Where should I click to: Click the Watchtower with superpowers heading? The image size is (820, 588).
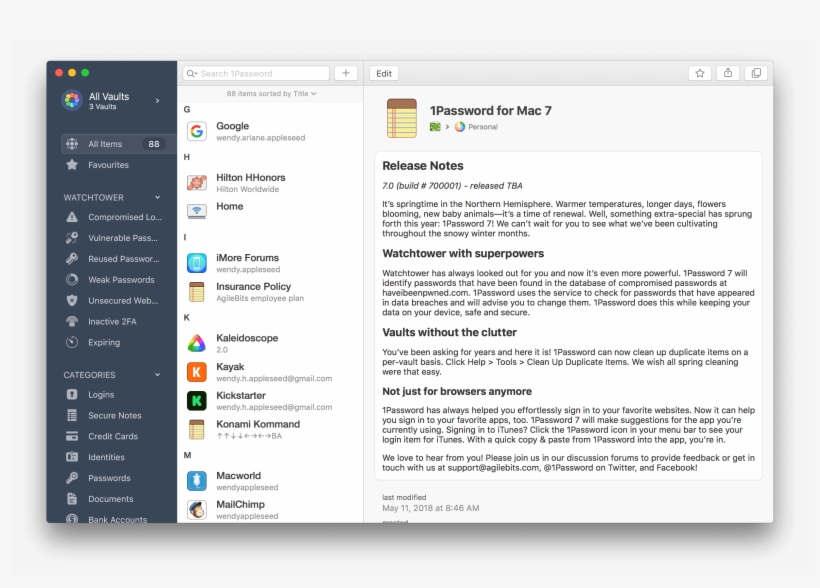463,254
